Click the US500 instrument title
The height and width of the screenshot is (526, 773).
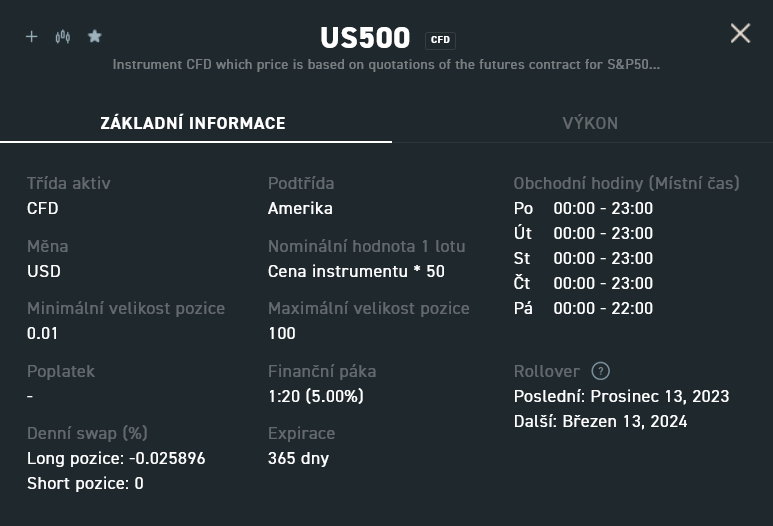365,37
